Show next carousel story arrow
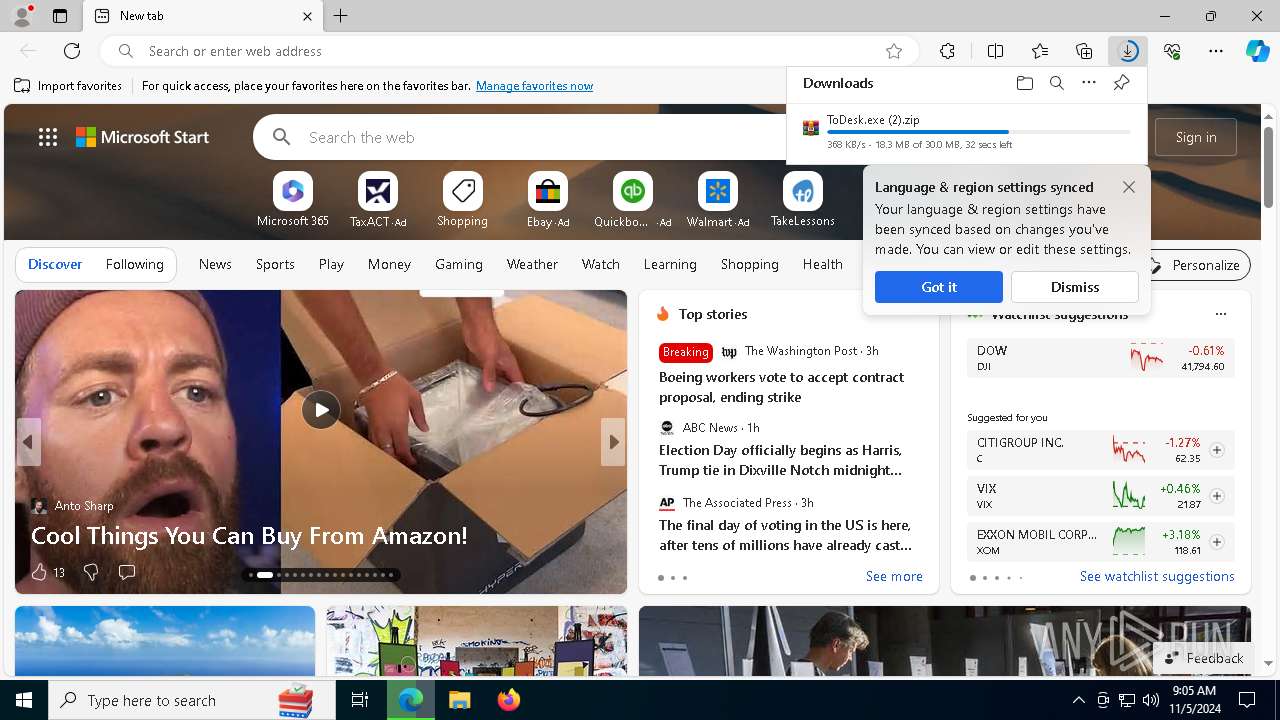 pyautogui.click(x=613, y=442)
